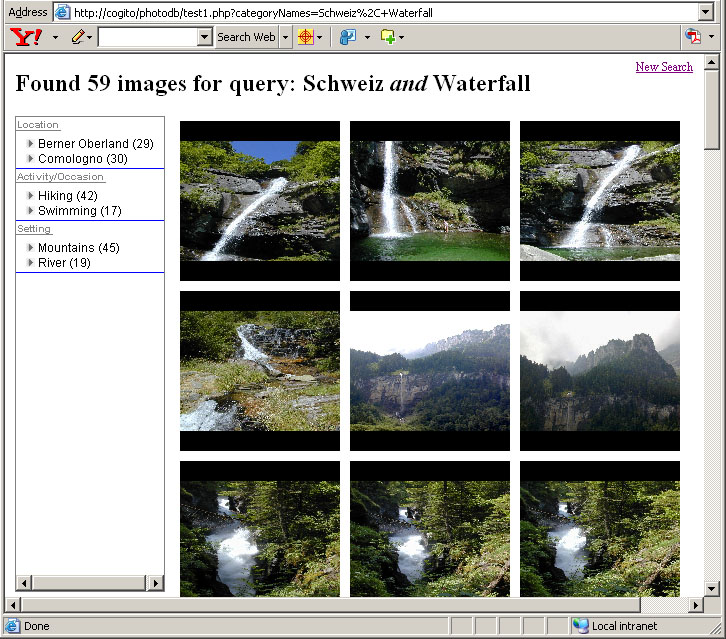Click into the Yahoo toolbar search box

(148, 37)
